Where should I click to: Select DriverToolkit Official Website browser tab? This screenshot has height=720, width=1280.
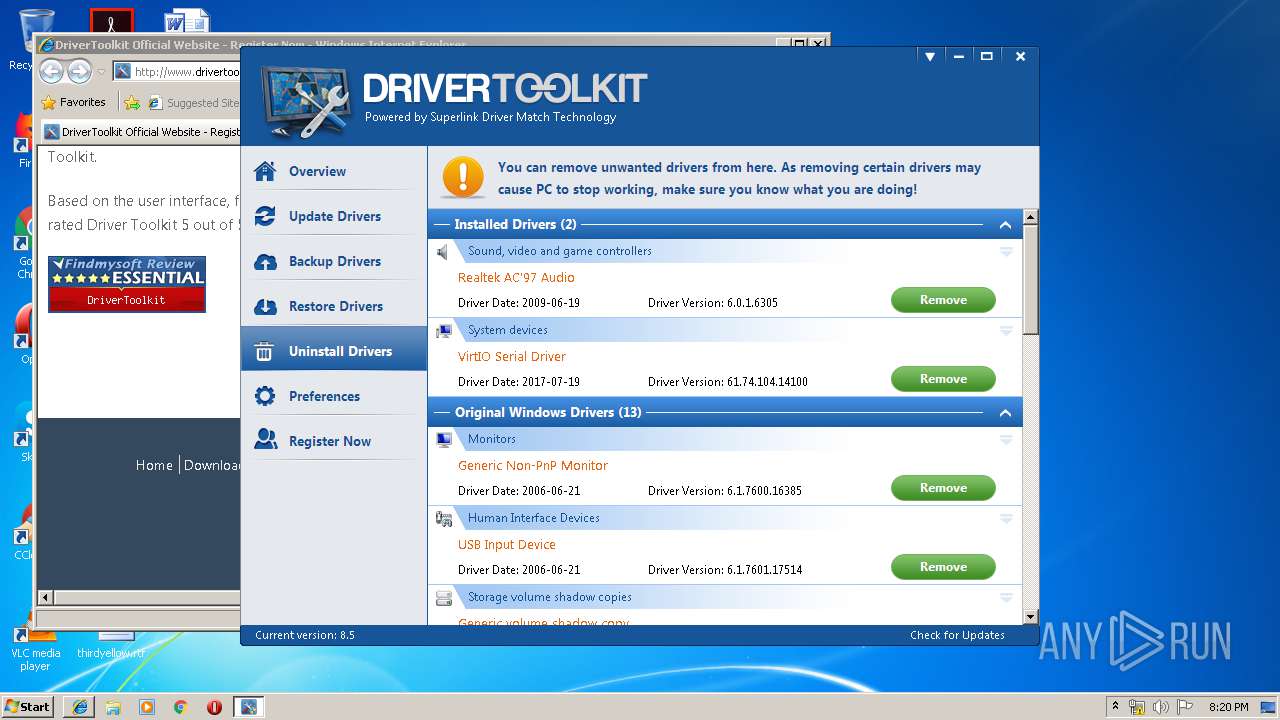pos(141,132)
